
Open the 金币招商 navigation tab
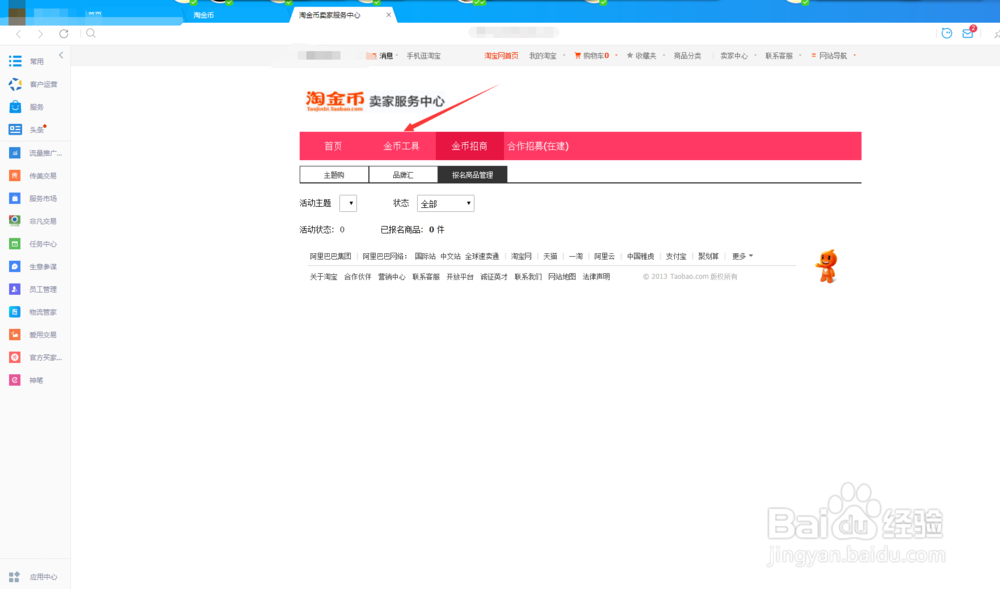pos(469,146)
